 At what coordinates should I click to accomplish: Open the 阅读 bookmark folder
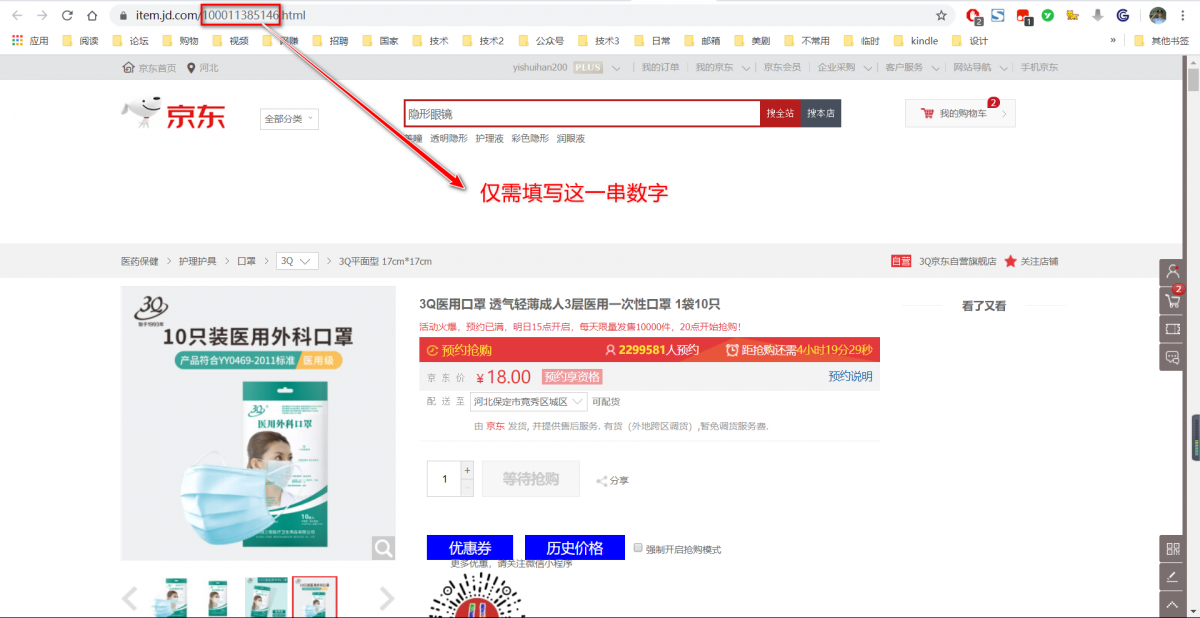(81, 41)
